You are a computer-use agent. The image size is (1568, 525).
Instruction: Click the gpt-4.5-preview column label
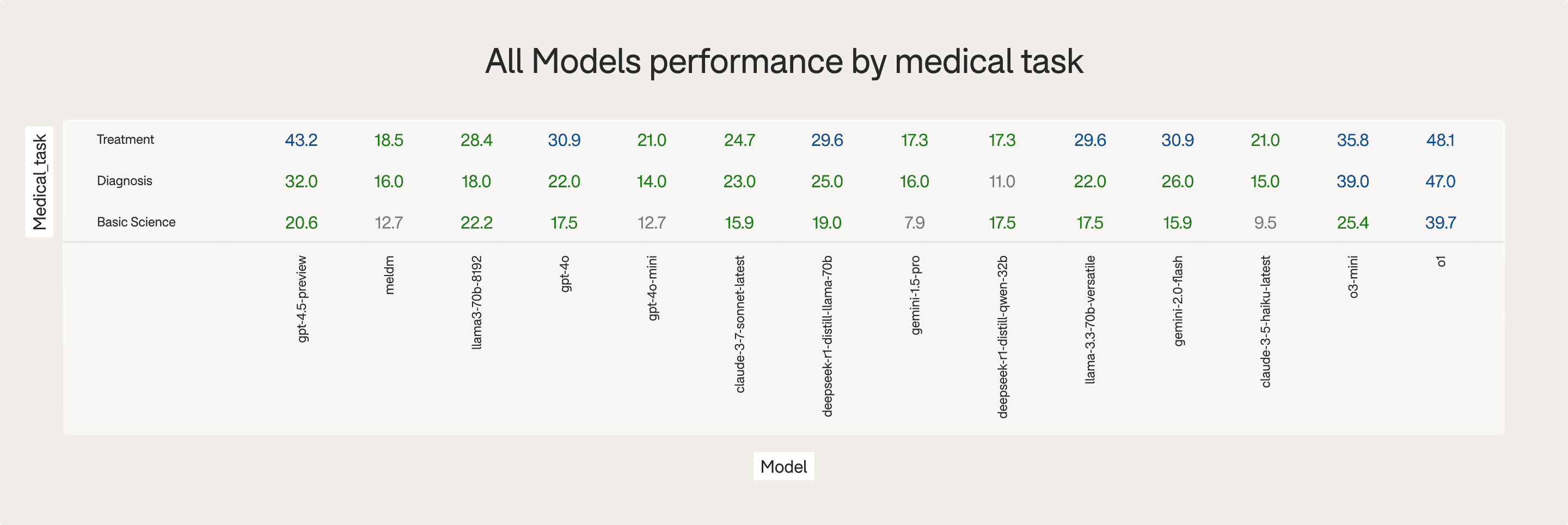(x=302, y=298)
